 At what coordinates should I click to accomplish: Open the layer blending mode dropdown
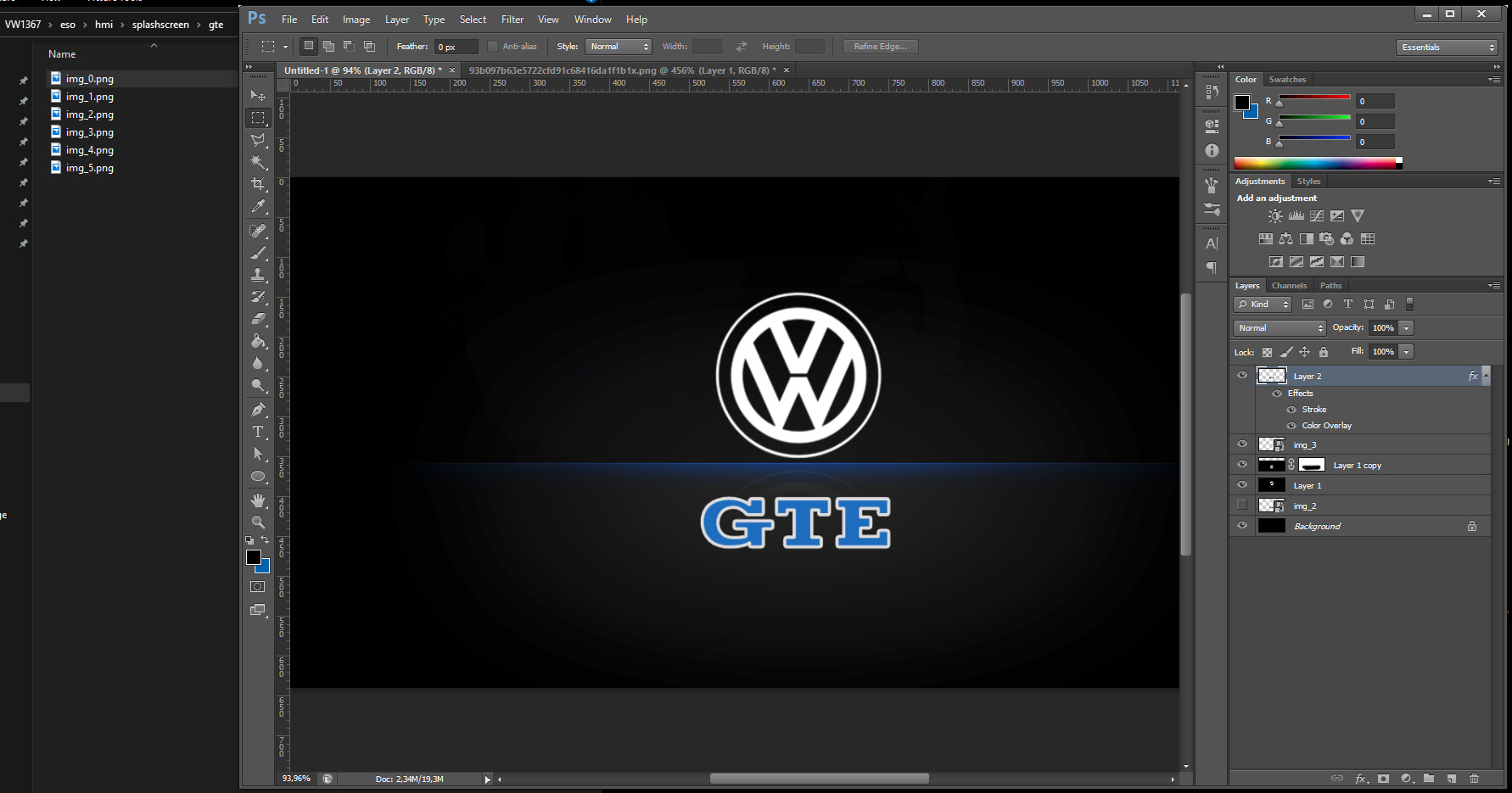click(x=1279, y=327)
